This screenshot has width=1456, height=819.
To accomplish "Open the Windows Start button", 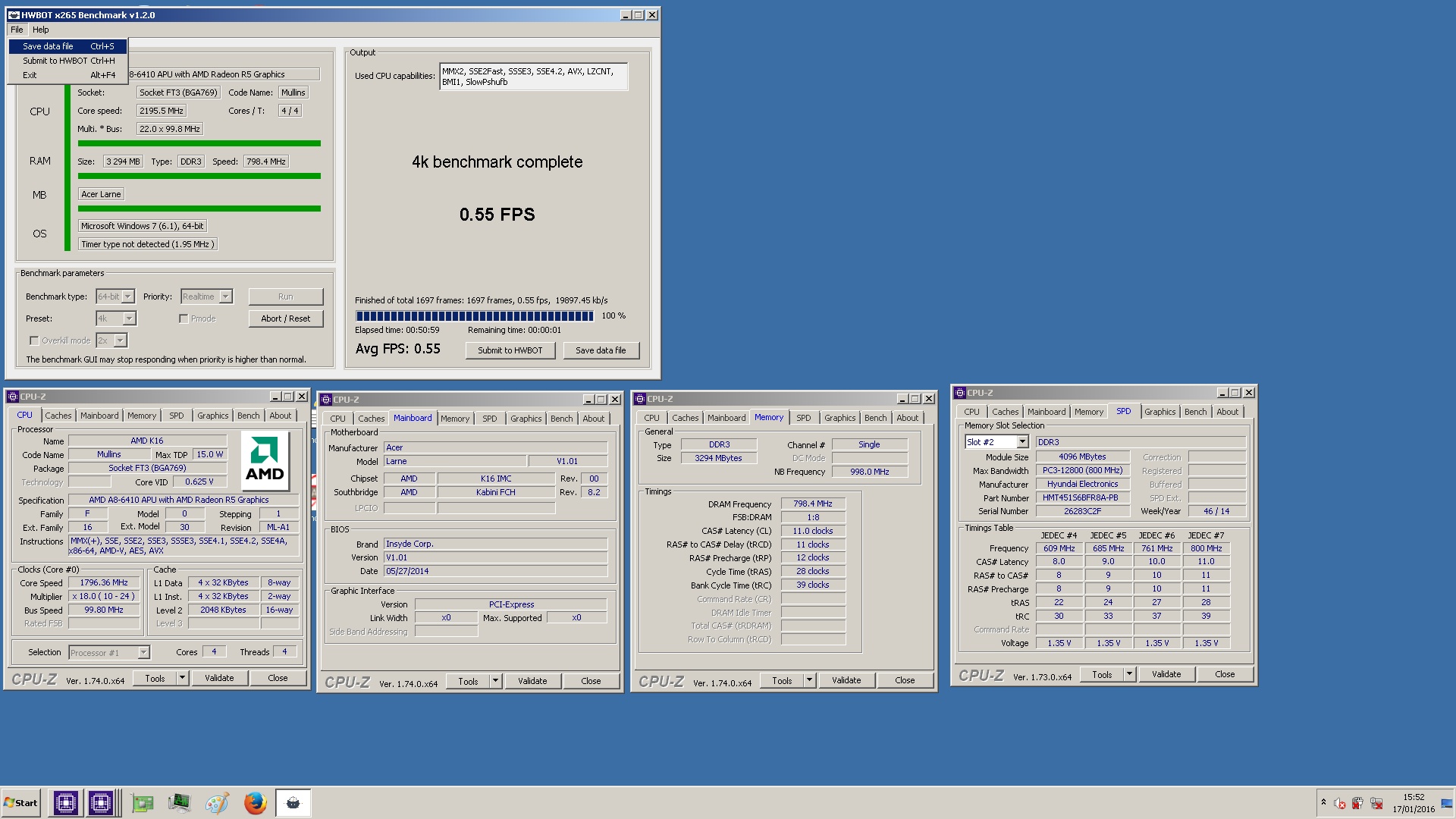I will [x=20, y=802].
